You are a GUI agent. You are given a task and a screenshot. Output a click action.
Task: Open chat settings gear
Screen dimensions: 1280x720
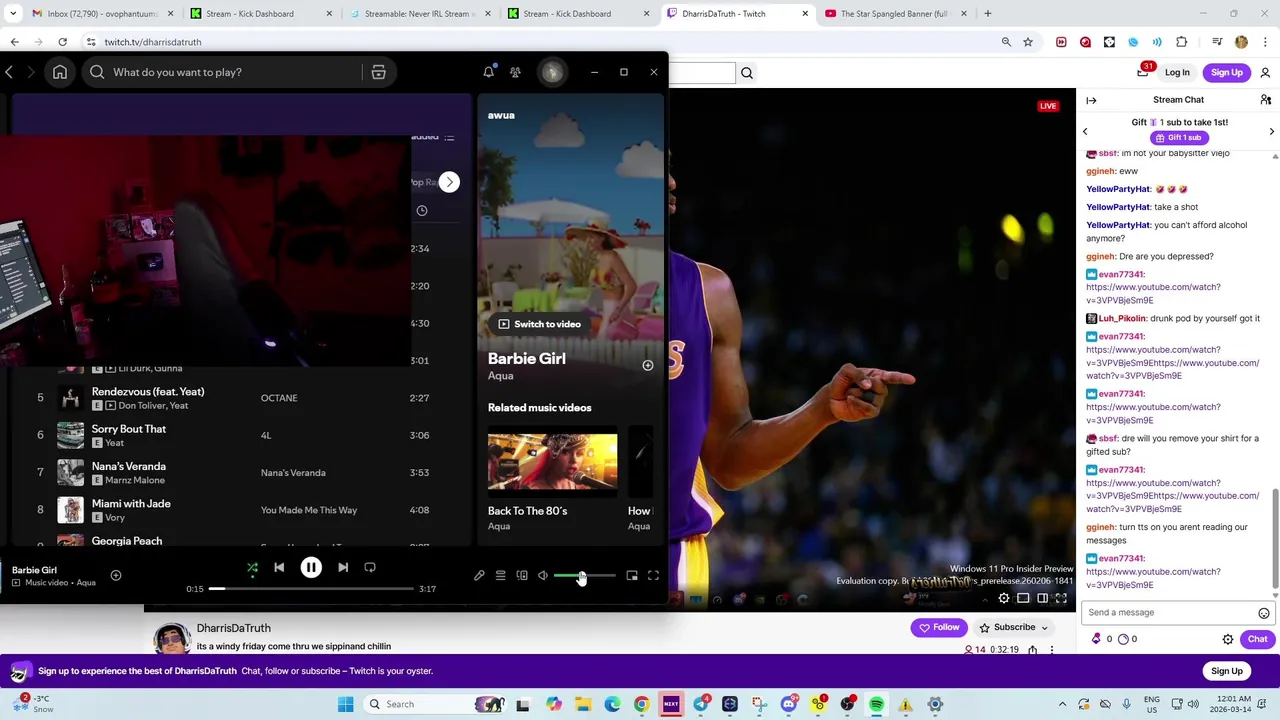(x=1228, y=639)
